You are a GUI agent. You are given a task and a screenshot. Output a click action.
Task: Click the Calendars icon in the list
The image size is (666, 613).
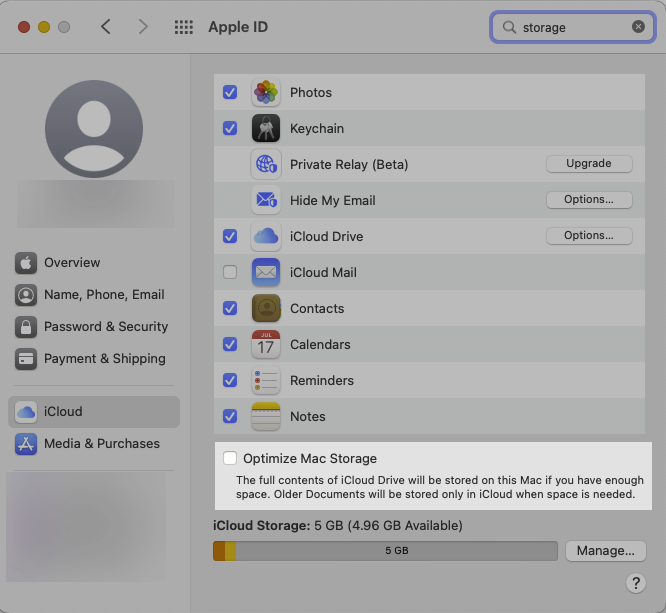266,344
